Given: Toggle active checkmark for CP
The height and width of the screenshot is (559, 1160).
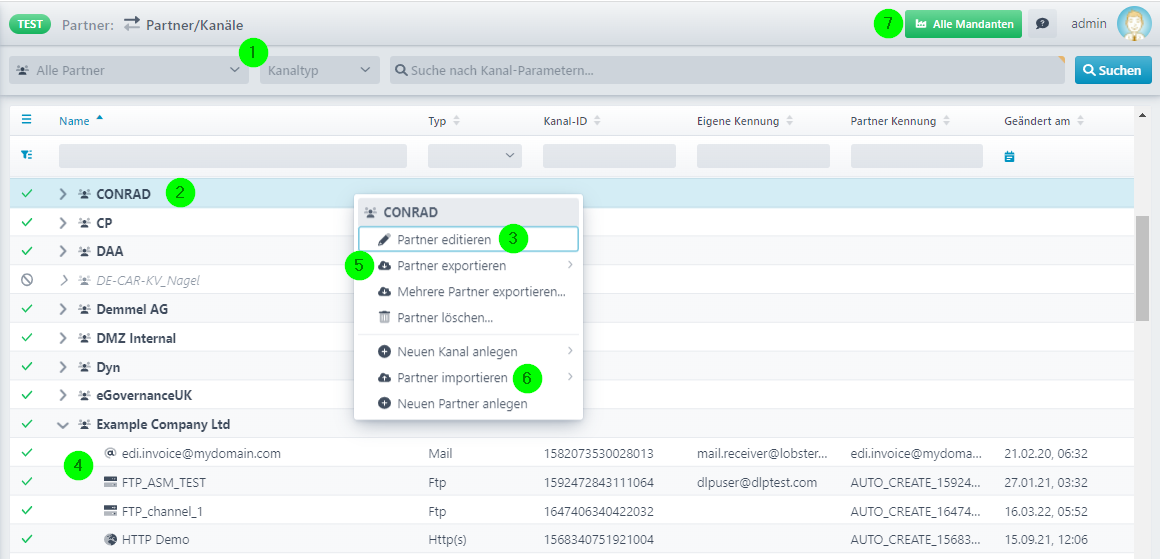Looking at the screenshot, I should click(x=27, y=223).
